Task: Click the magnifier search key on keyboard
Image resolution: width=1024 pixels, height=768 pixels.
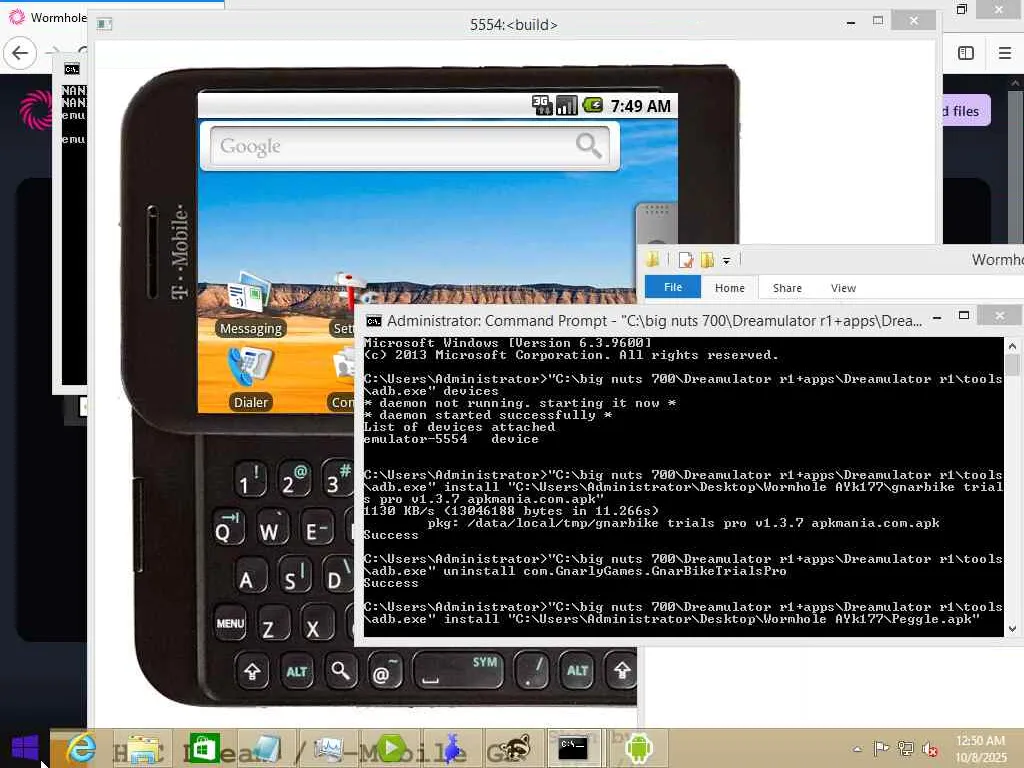Action: 340,670
